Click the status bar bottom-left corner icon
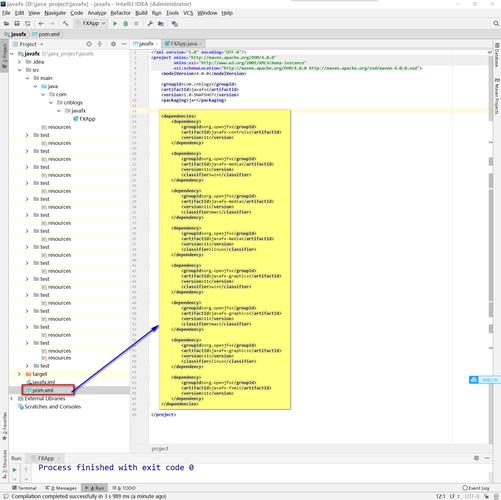Image resolution: width=501 pixels, height=500 pixels. click(x=5, y=496)
